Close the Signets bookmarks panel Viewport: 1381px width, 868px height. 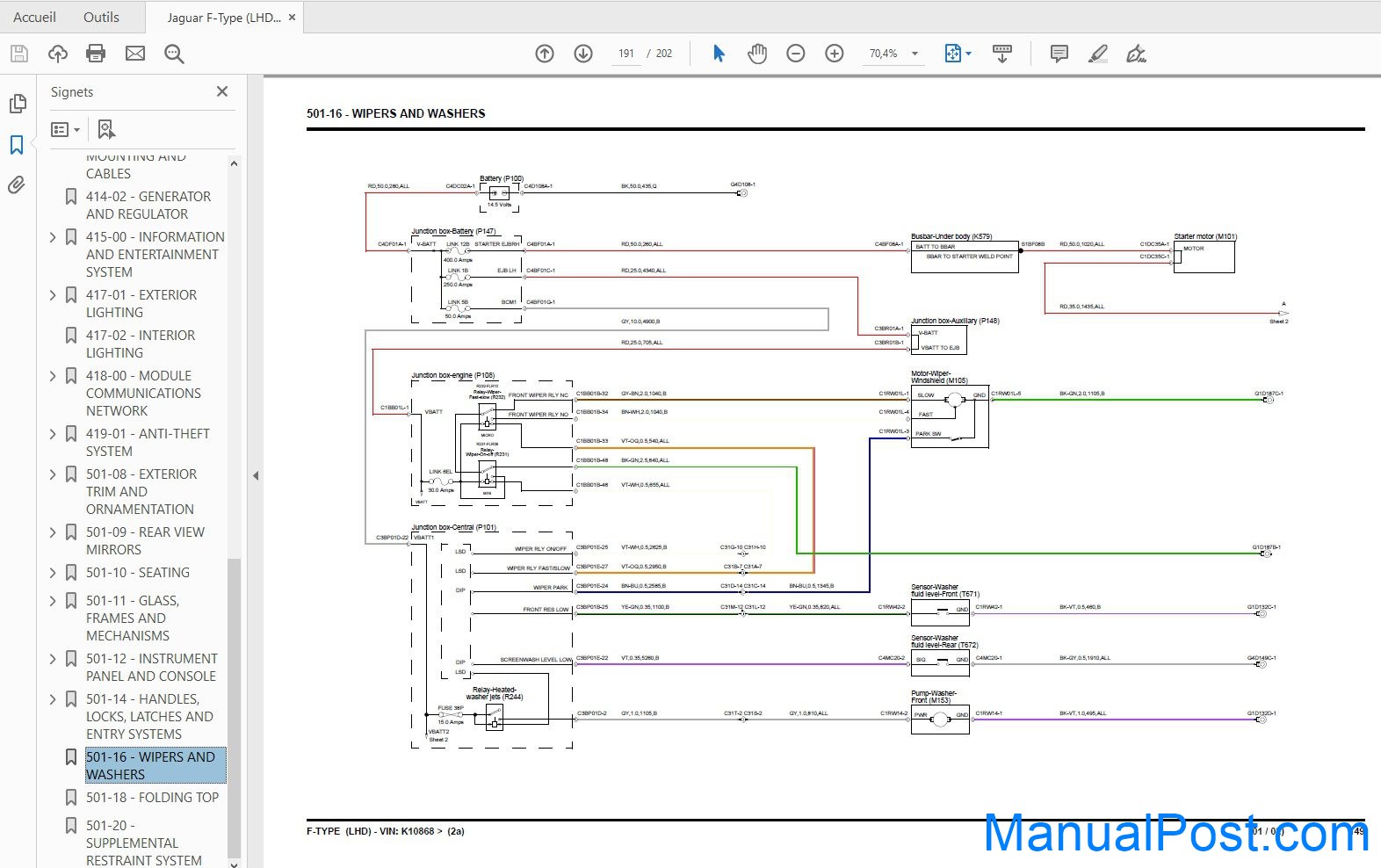click(x=222, y=91)
